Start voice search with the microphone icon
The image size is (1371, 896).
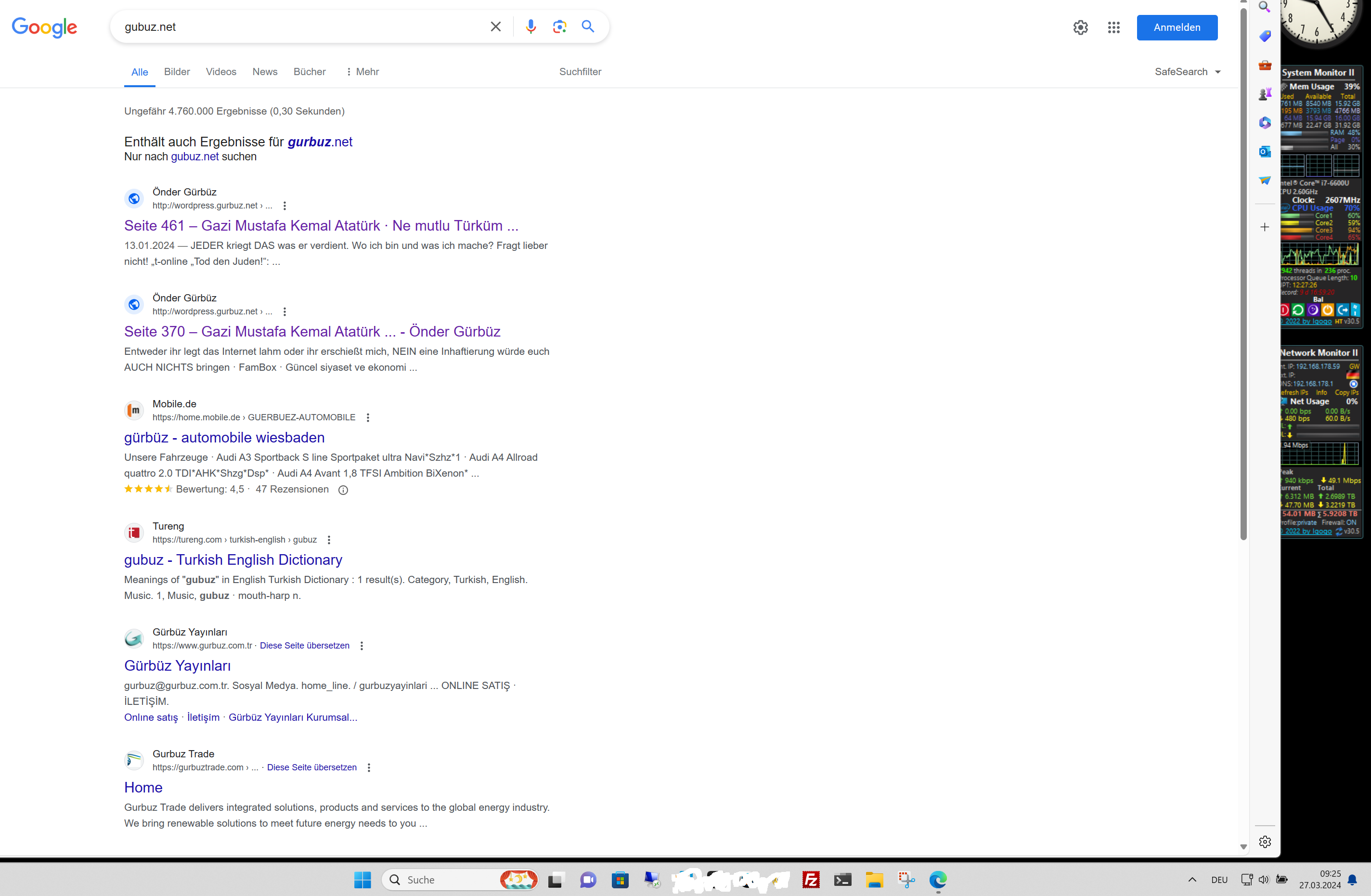(x=530, y=26)
